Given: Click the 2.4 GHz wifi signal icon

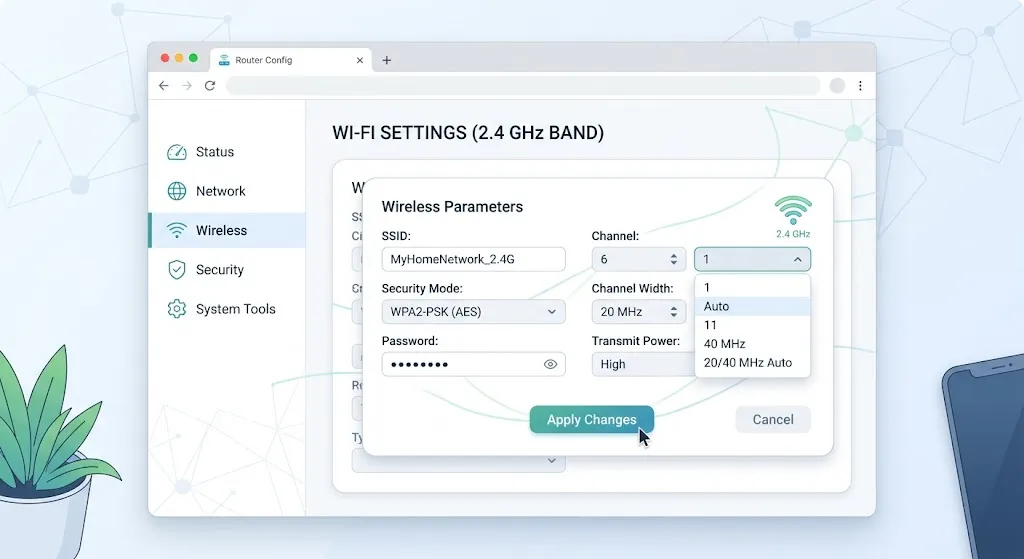Looking at the screenshot, I should click(793, 210).
